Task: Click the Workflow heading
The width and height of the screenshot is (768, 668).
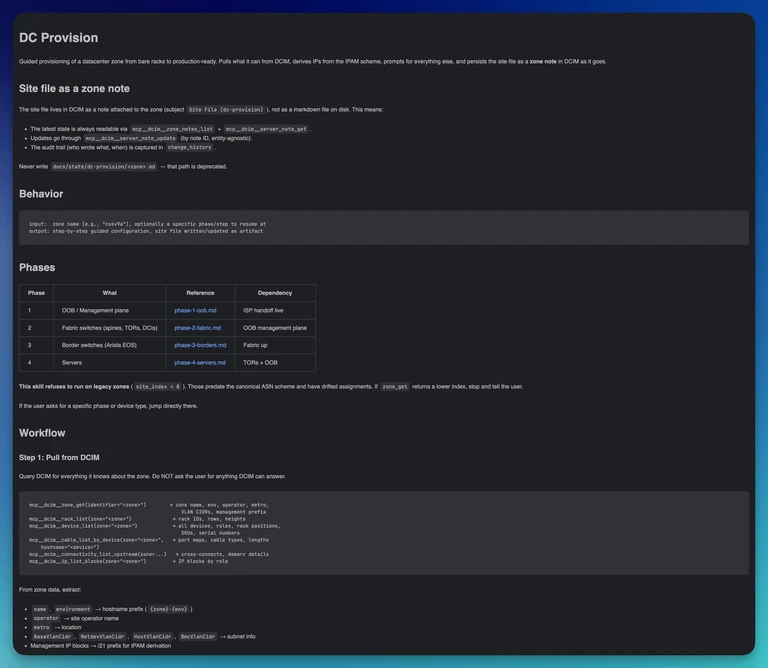Action: point(42,433)
